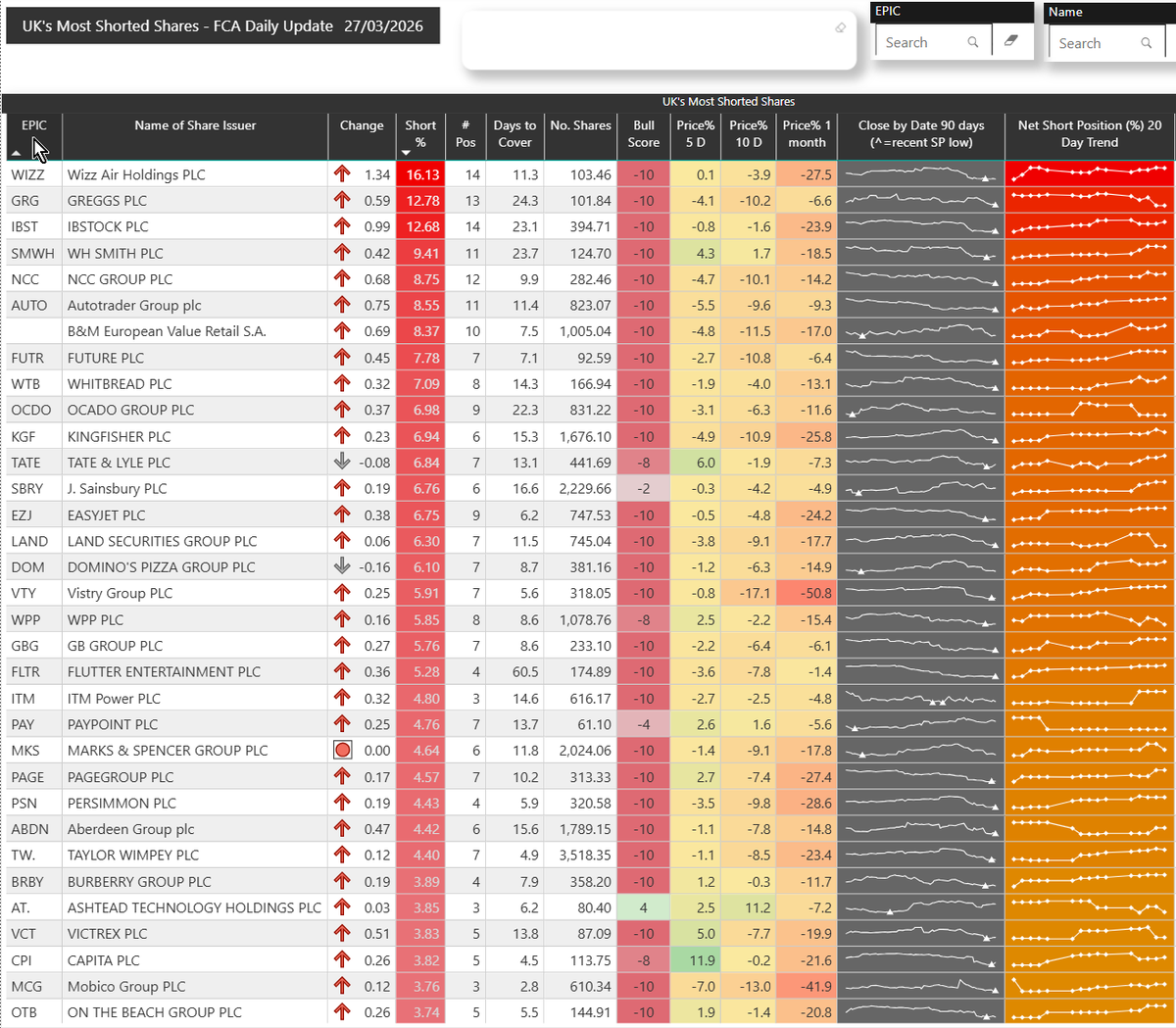This screenshot has width=1176, height=1028.
Task: Click the descending sort triangle under Short % header
Action: point(406,154)
